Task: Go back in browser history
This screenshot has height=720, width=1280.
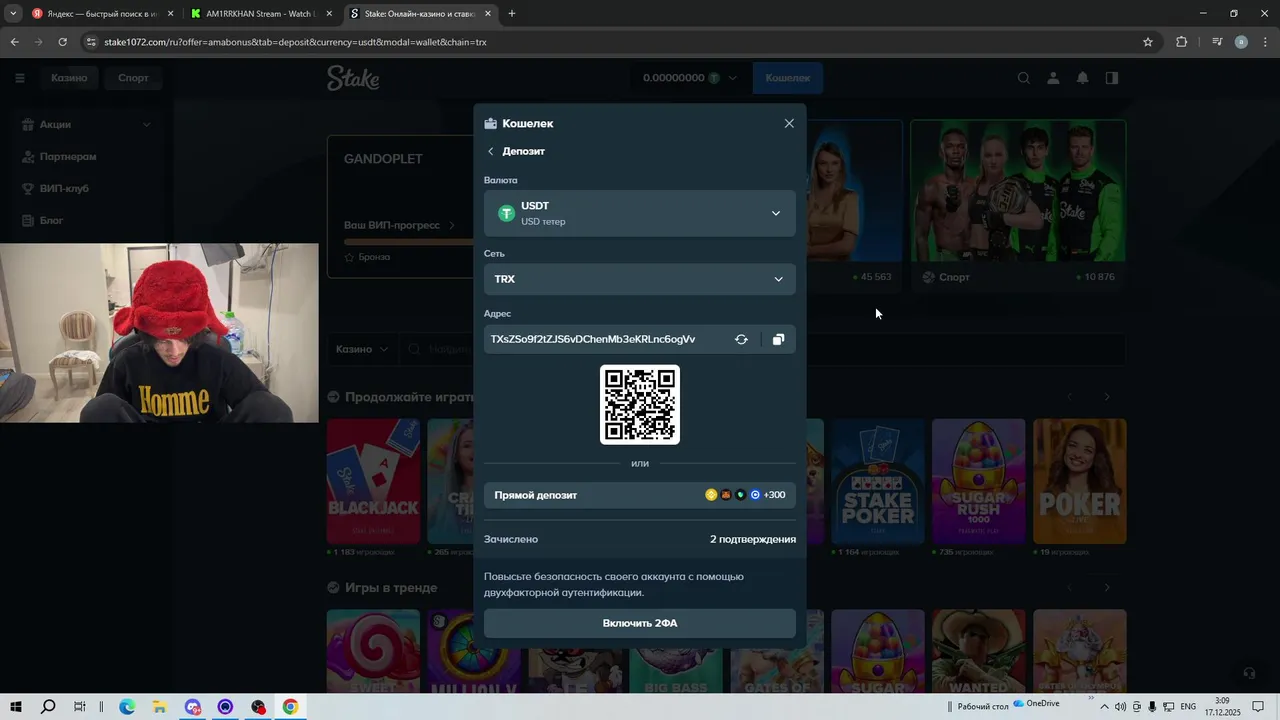Action: [x=14, y=42]
